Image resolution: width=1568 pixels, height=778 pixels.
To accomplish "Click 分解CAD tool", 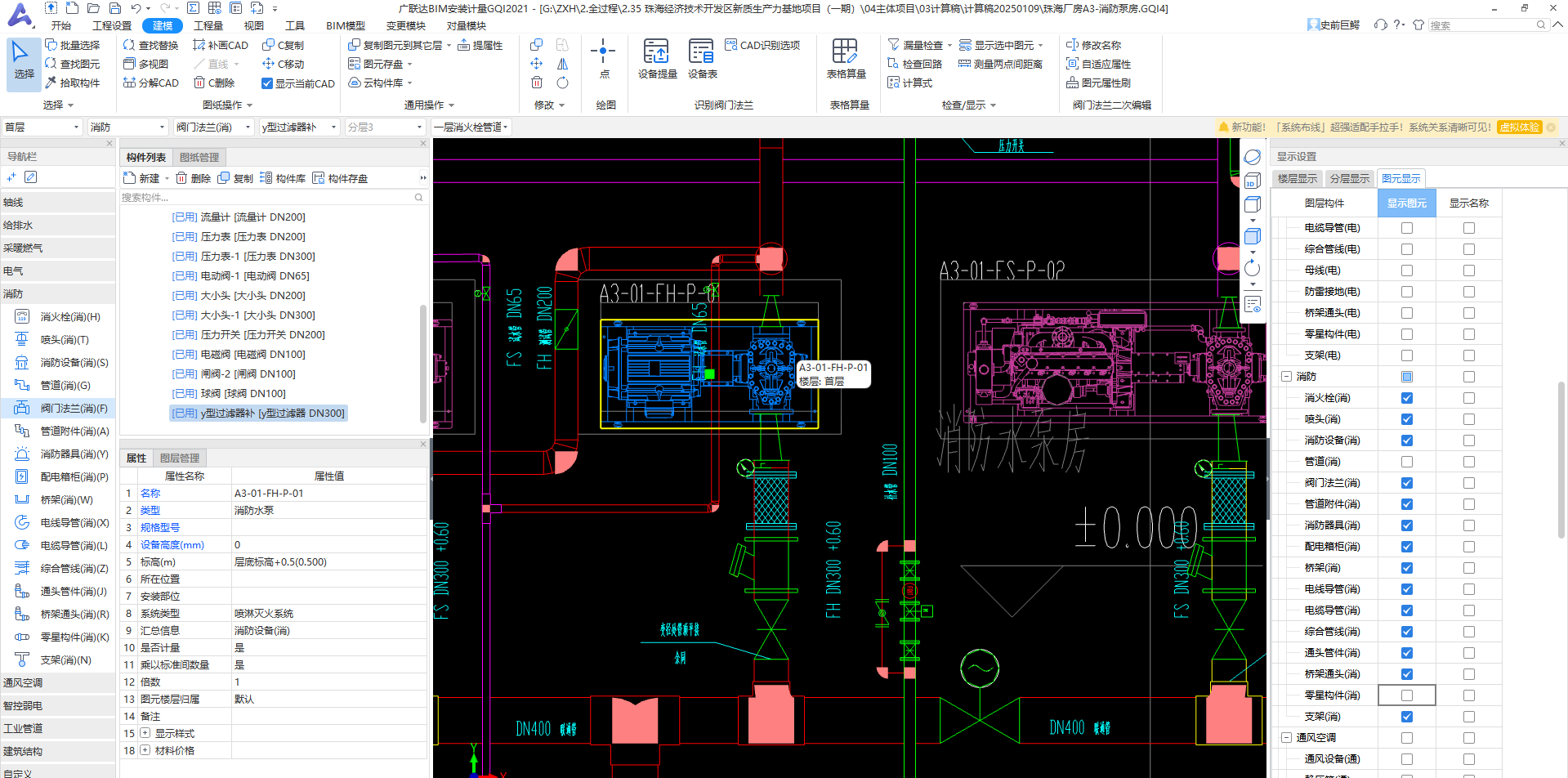I will click(151, 83).
